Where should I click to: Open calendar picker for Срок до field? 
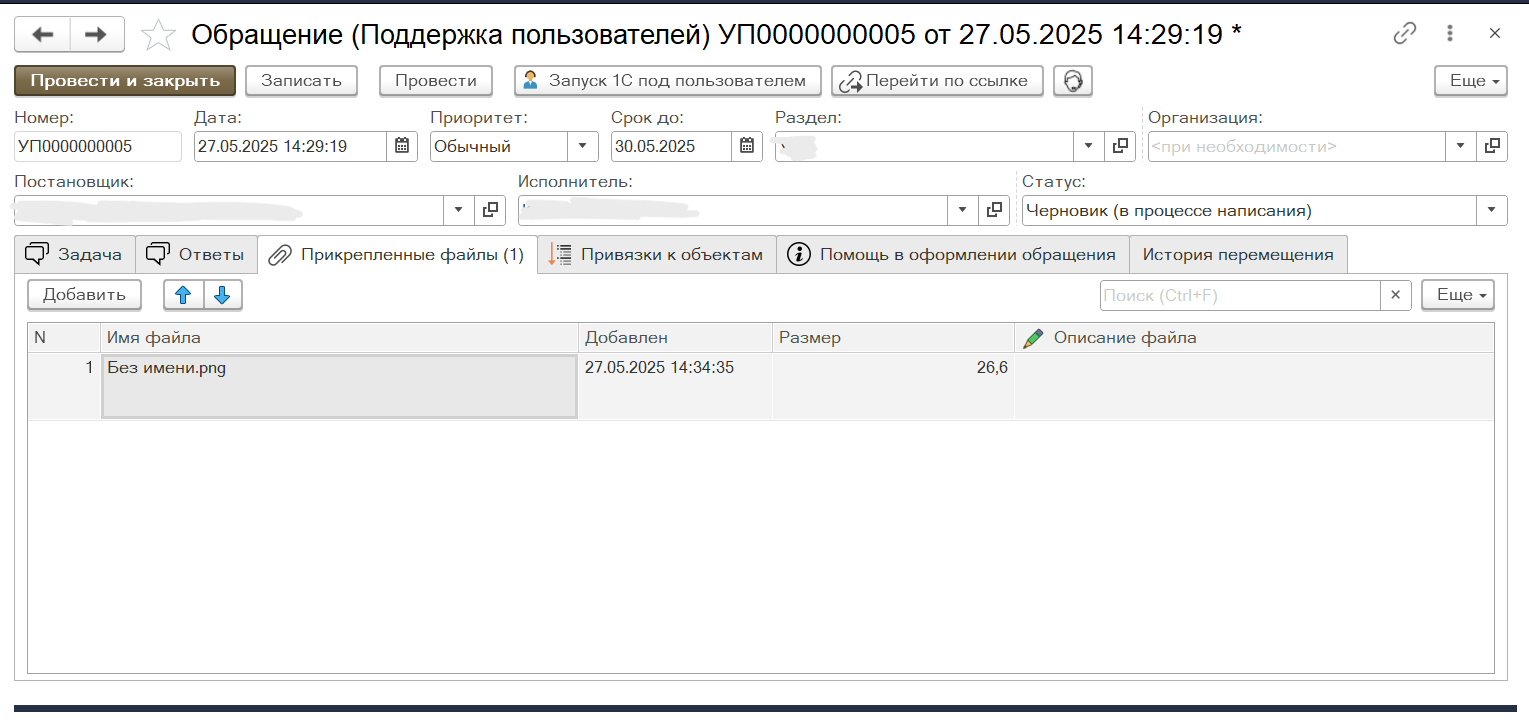pyautogui.click(x=746, y=146)
